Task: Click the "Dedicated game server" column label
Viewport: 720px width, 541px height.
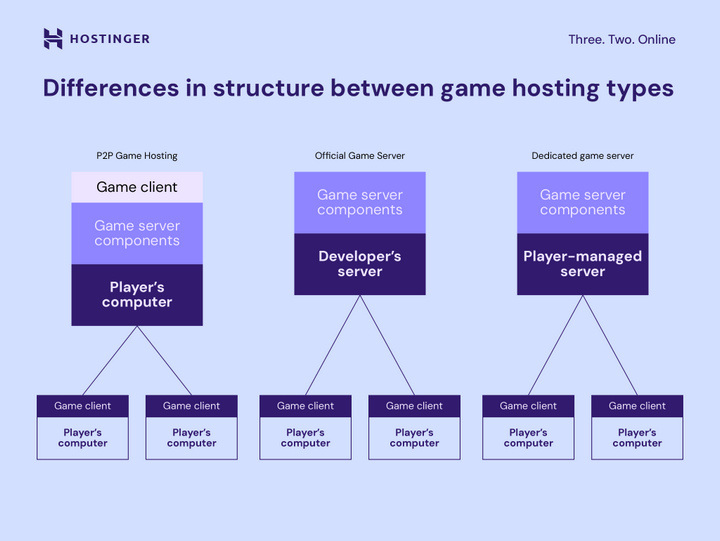Action: [582, 156]
